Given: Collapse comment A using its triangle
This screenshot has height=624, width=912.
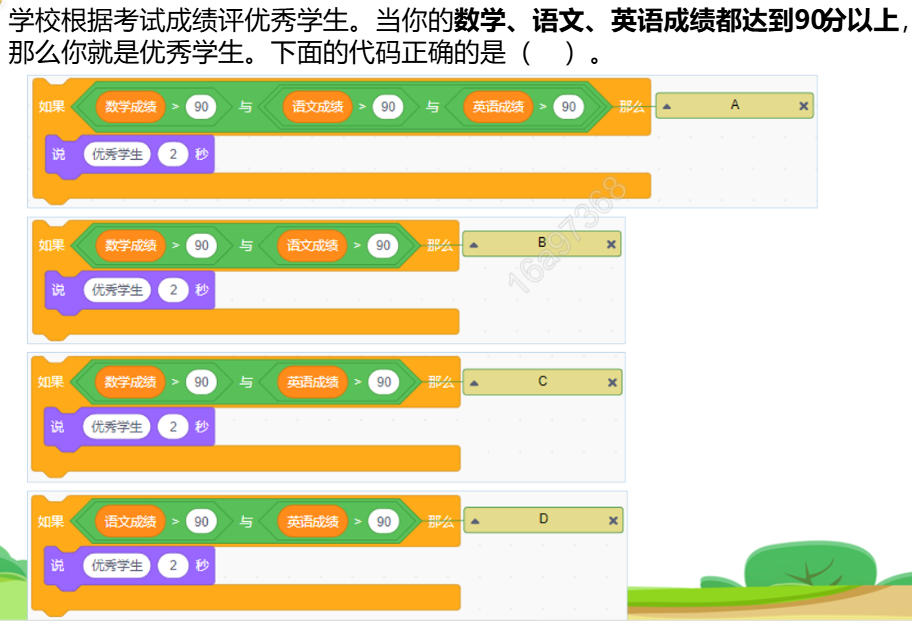Looking at the screenshot, I should pyautogui.click(x=667, y=106).
